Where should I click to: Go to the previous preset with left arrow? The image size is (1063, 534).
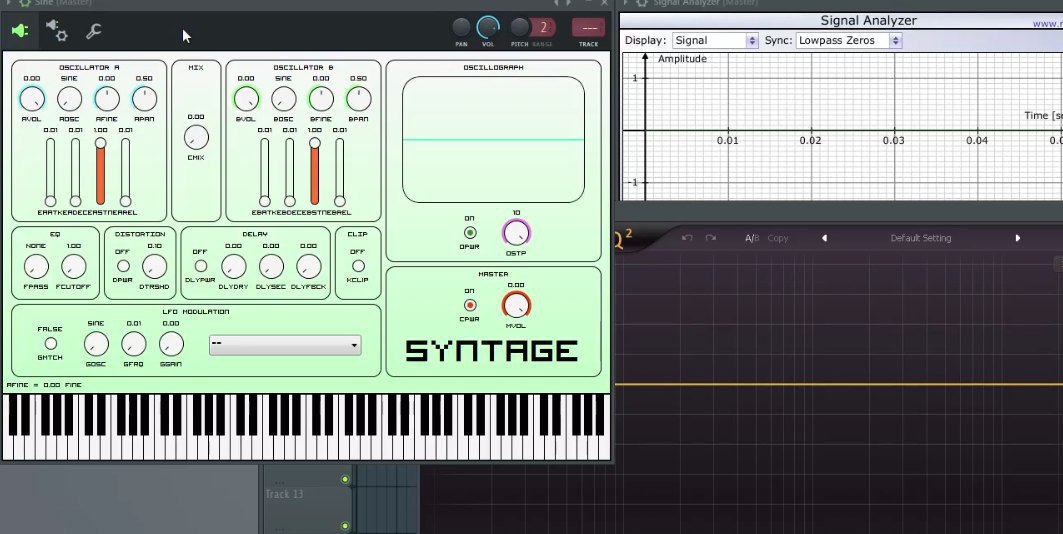[825, 238]
